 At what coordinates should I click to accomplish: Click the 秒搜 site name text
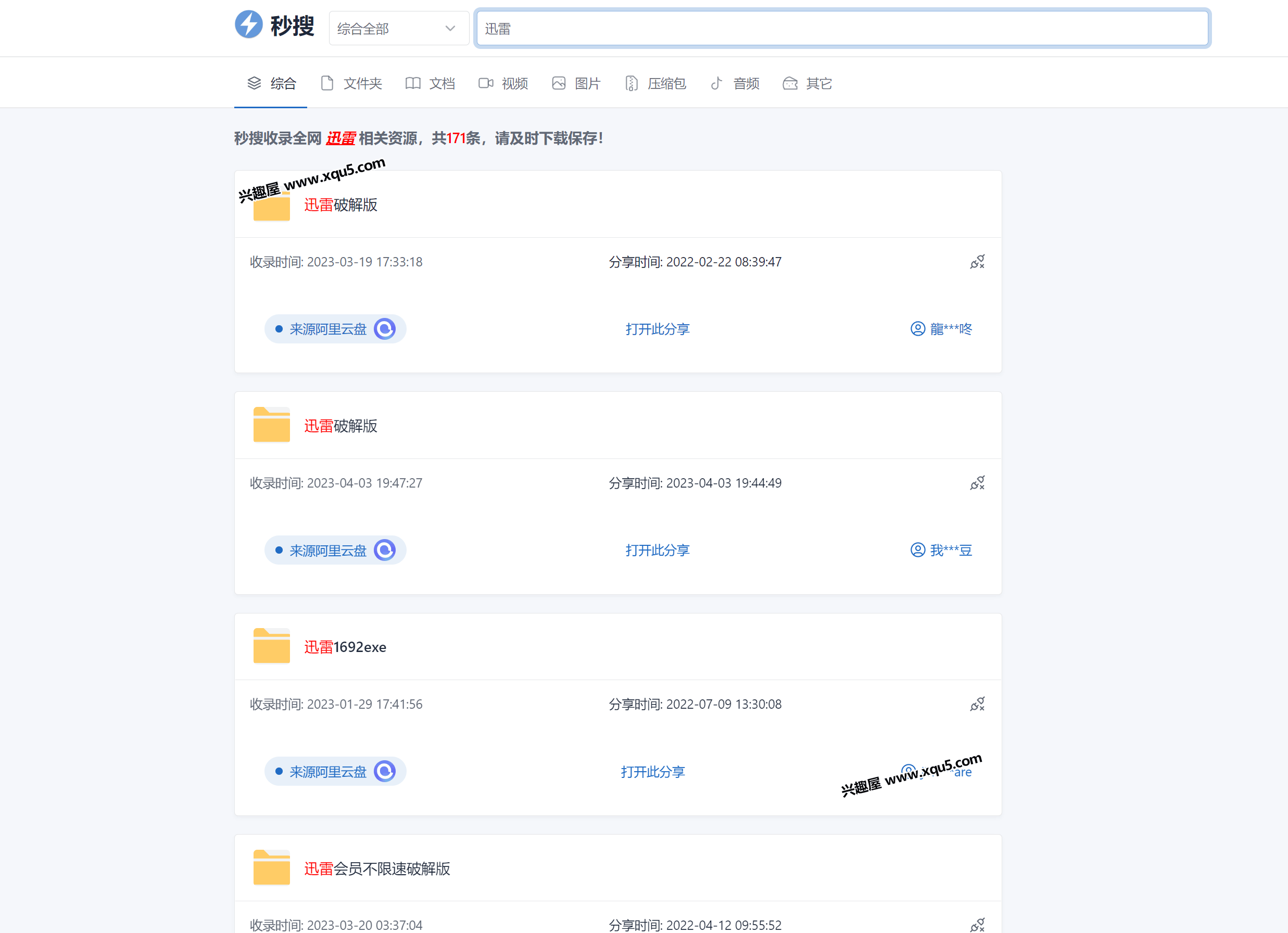(x=292, y=25)
